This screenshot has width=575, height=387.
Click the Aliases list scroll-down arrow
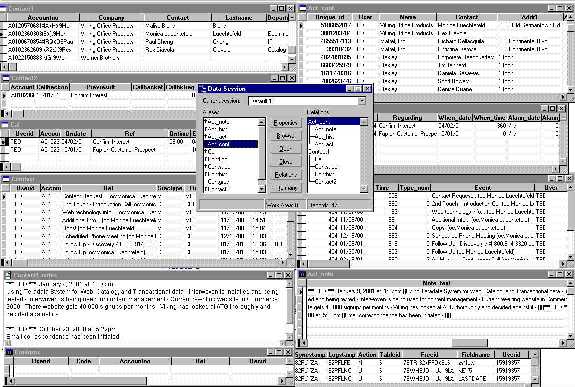coord(261,189)
